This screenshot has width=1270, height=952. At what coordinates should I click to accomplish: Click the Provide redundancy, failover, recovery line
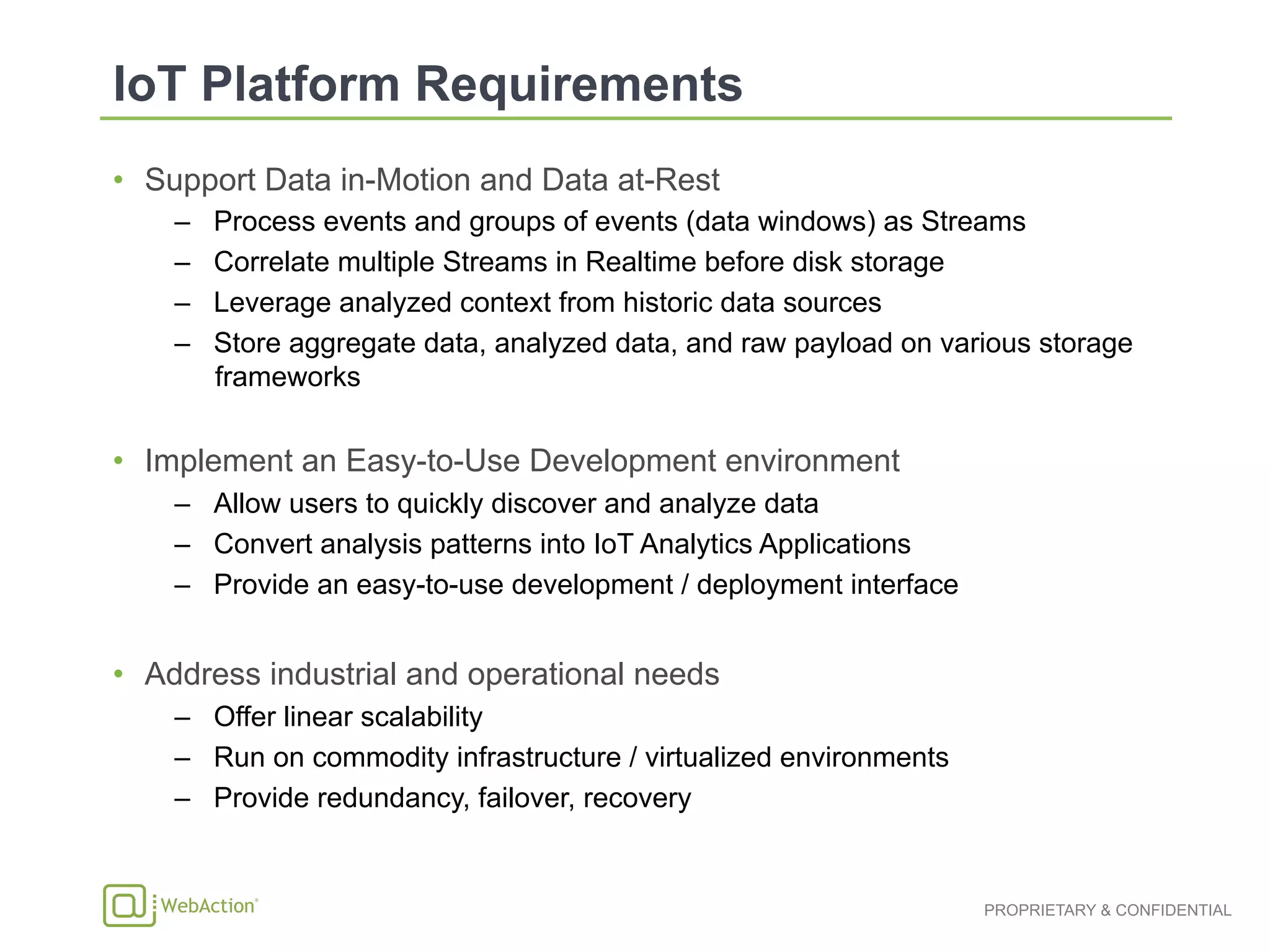tap(451, 798)
